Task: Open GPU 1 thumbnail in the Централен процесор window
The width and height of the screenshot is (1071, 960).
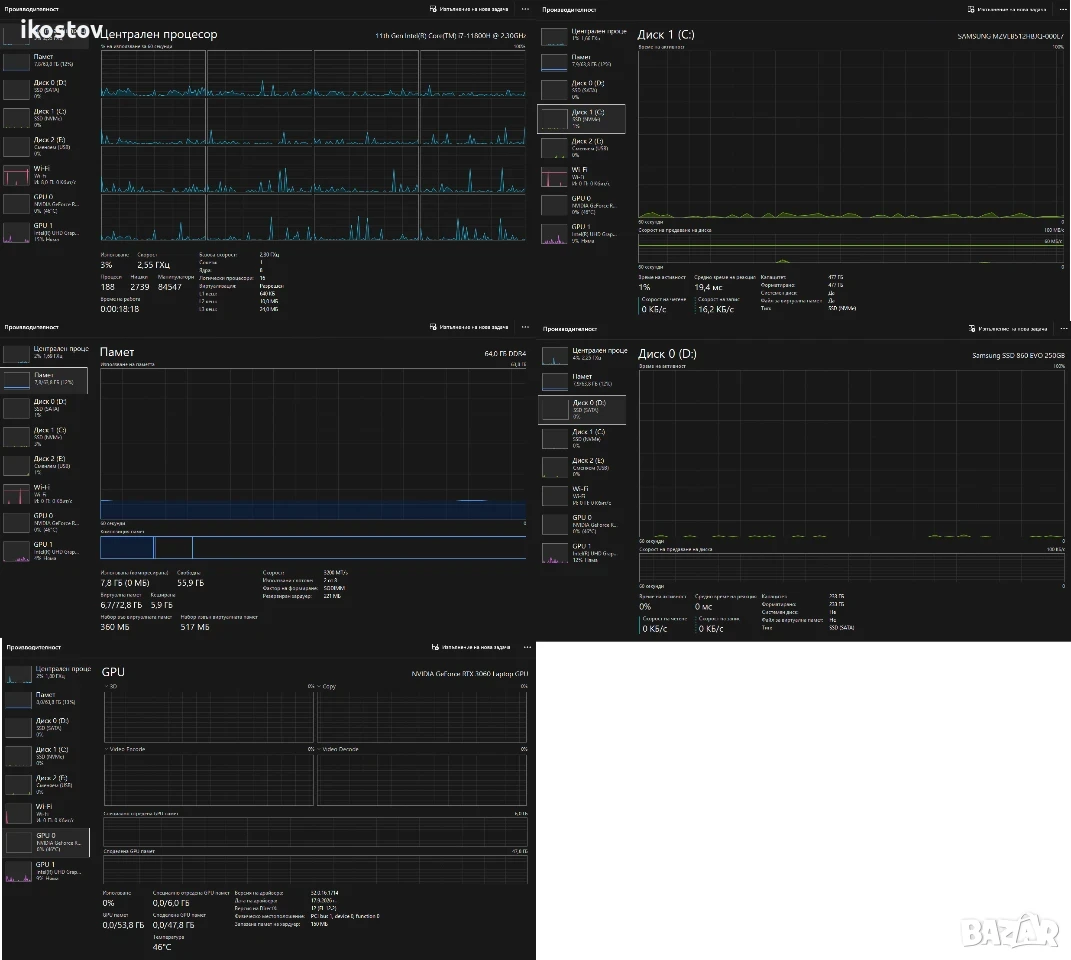Action: (16, 232)
